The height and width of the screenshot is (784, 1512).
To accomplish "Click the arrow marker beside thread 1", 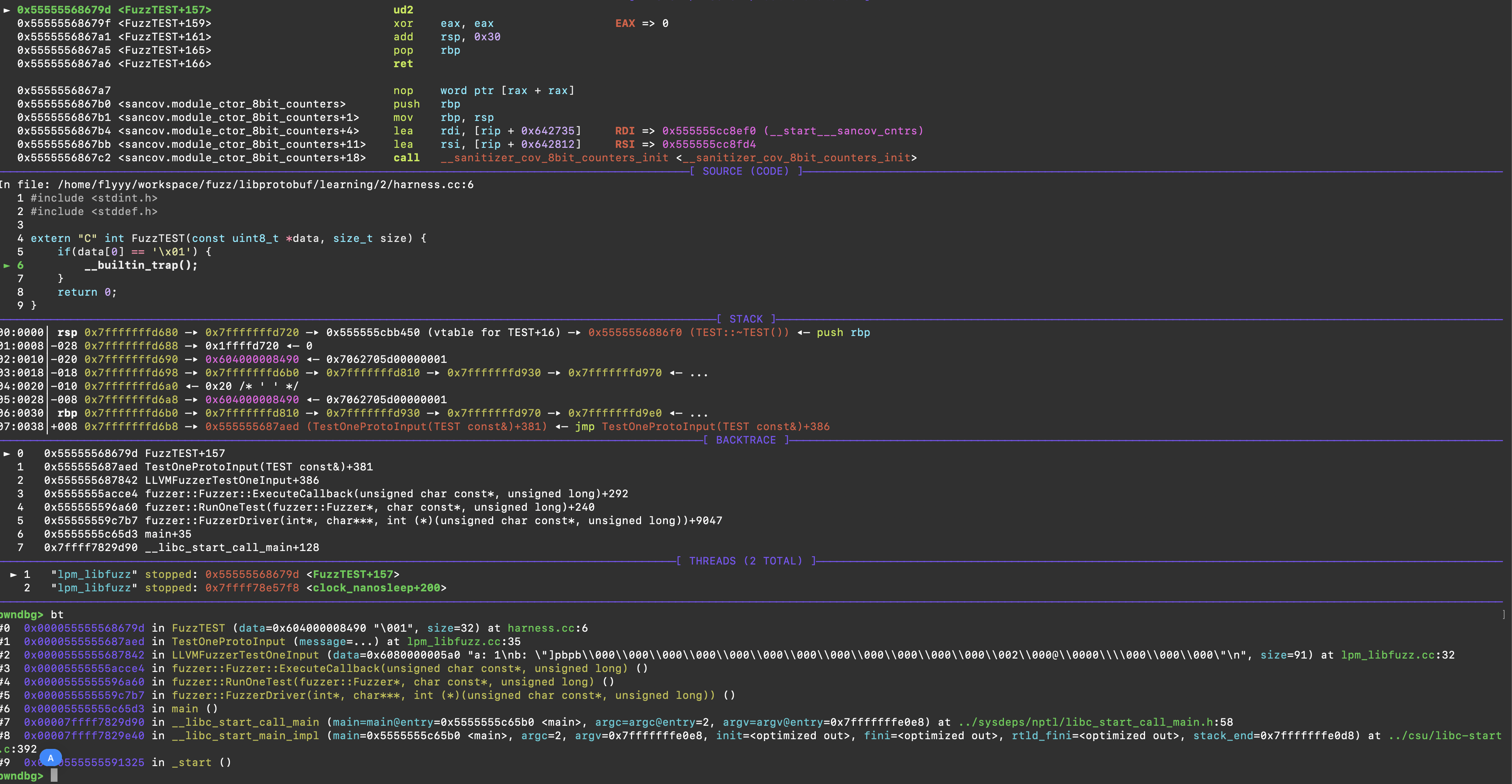I will pos(13,575).
